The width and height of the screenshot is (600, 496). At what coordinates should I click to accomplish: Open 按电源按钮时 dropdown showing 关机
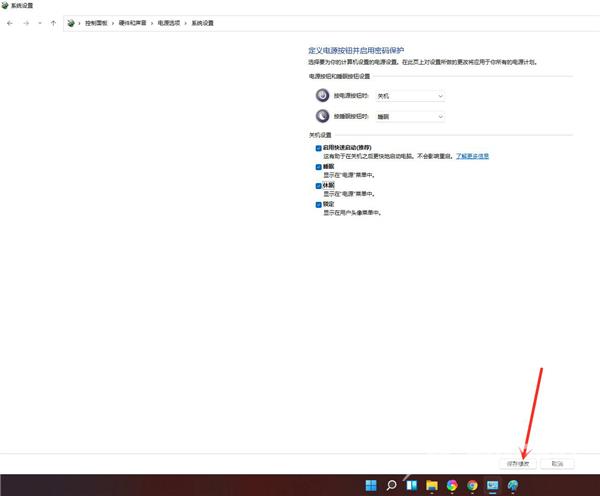coord(410,96)
